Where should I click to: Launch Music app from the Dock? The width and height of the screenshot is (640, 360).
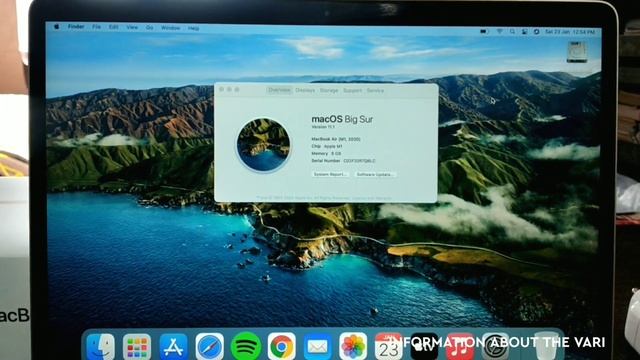coord(460,347)
